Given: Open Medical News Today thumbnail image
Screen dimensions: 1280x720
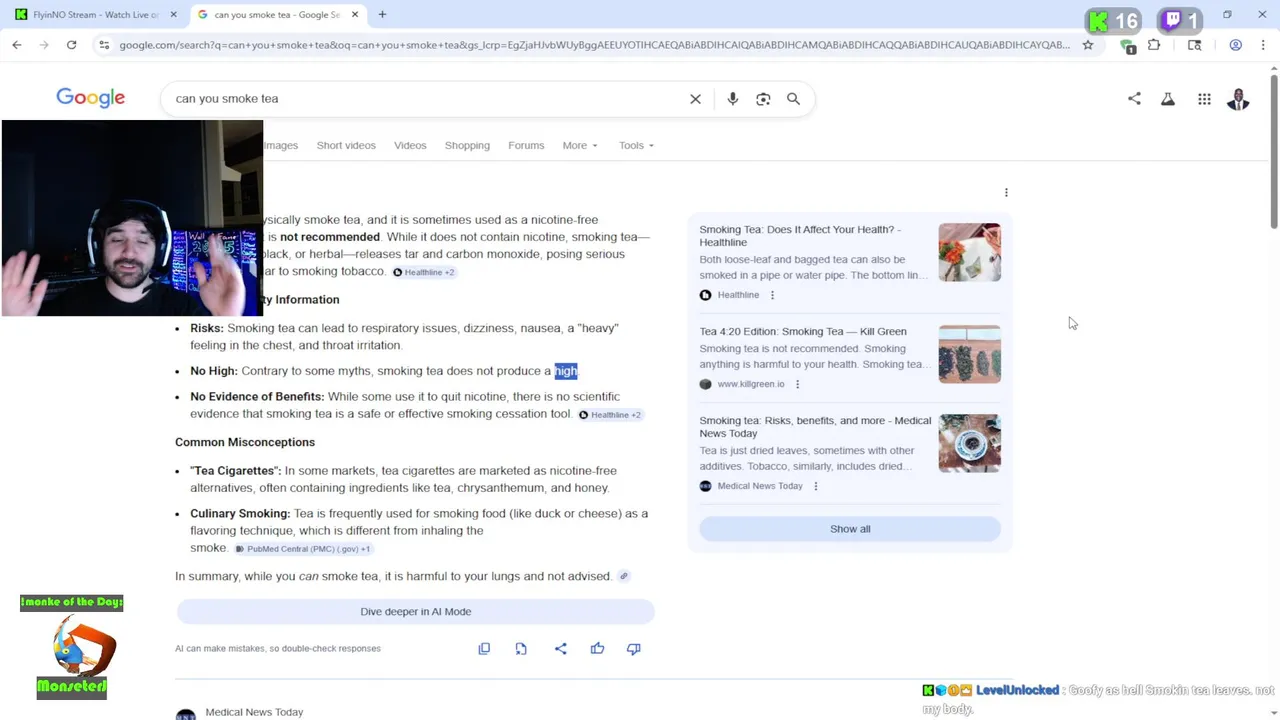Looking at the screenshot, I should (969, 443).
